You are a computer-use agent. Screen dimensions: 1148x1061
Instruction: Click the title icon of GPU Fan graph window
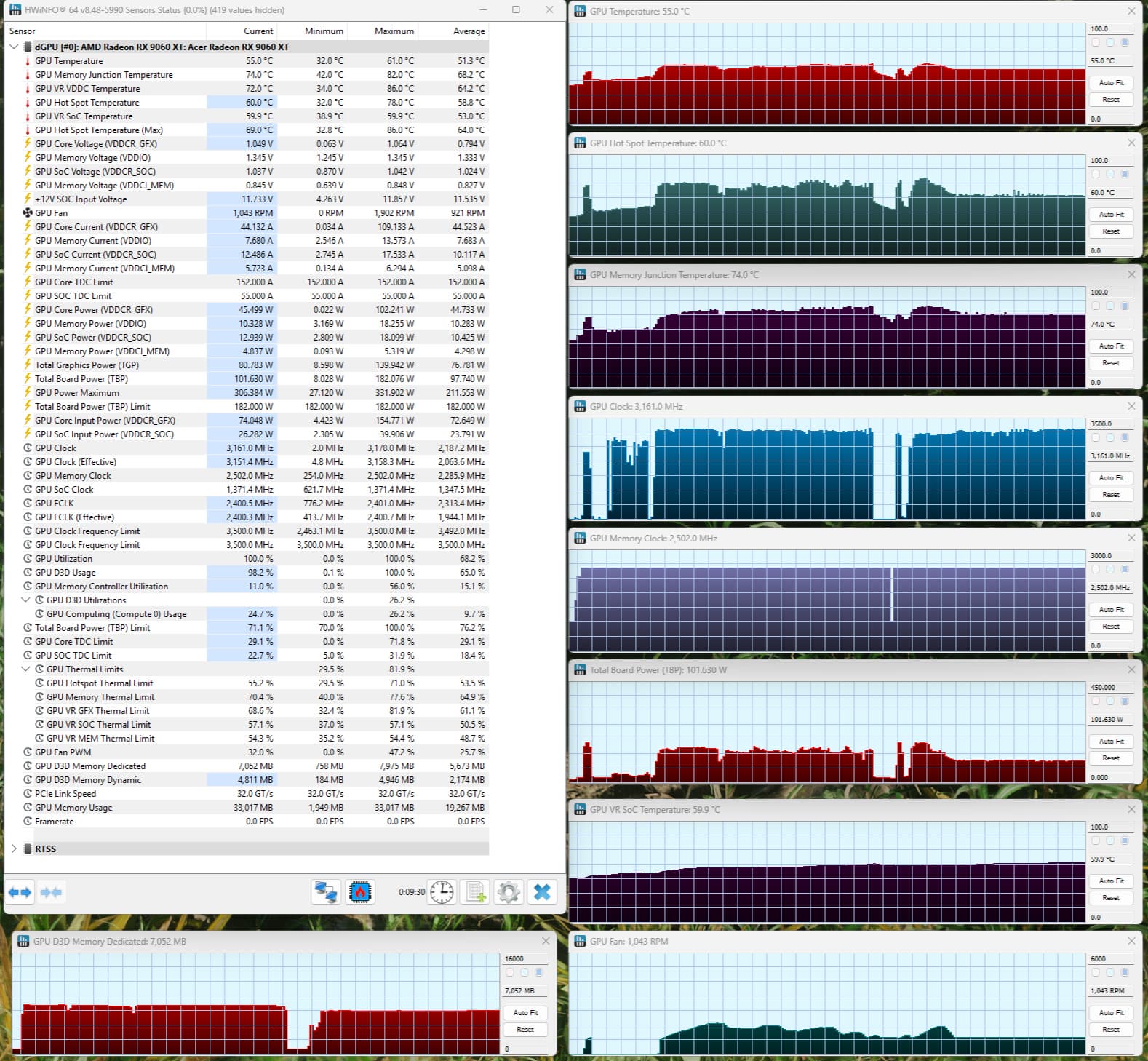coord(580,942)
